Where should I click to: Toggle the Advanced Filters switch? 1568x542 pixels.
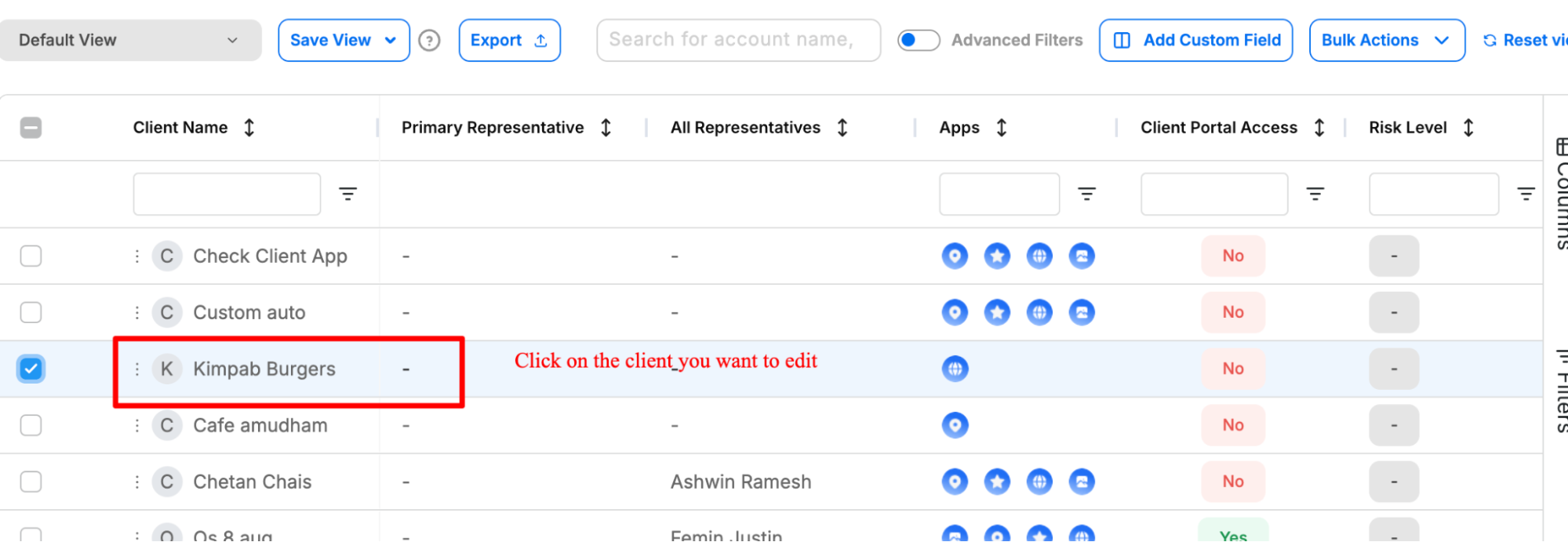pyautogui.click(x=919, y=40)
